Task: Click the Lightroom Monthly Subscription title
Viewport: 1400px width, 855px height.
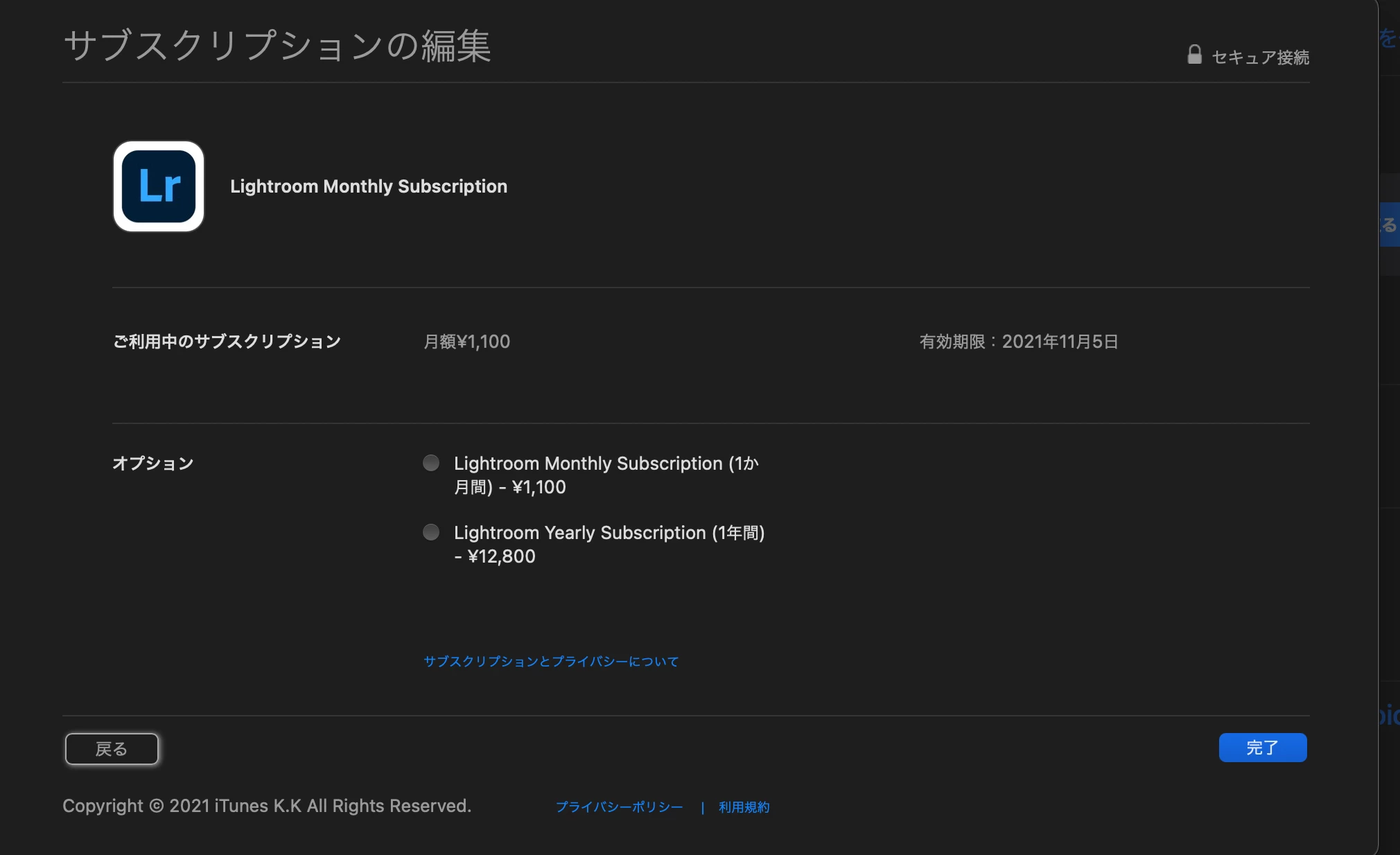Action: pyautogui.click(x=369, y=186)
